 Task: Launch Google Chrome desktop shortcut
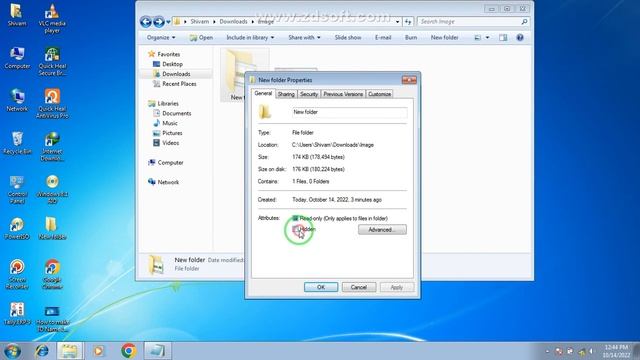(x=52, y=274)
